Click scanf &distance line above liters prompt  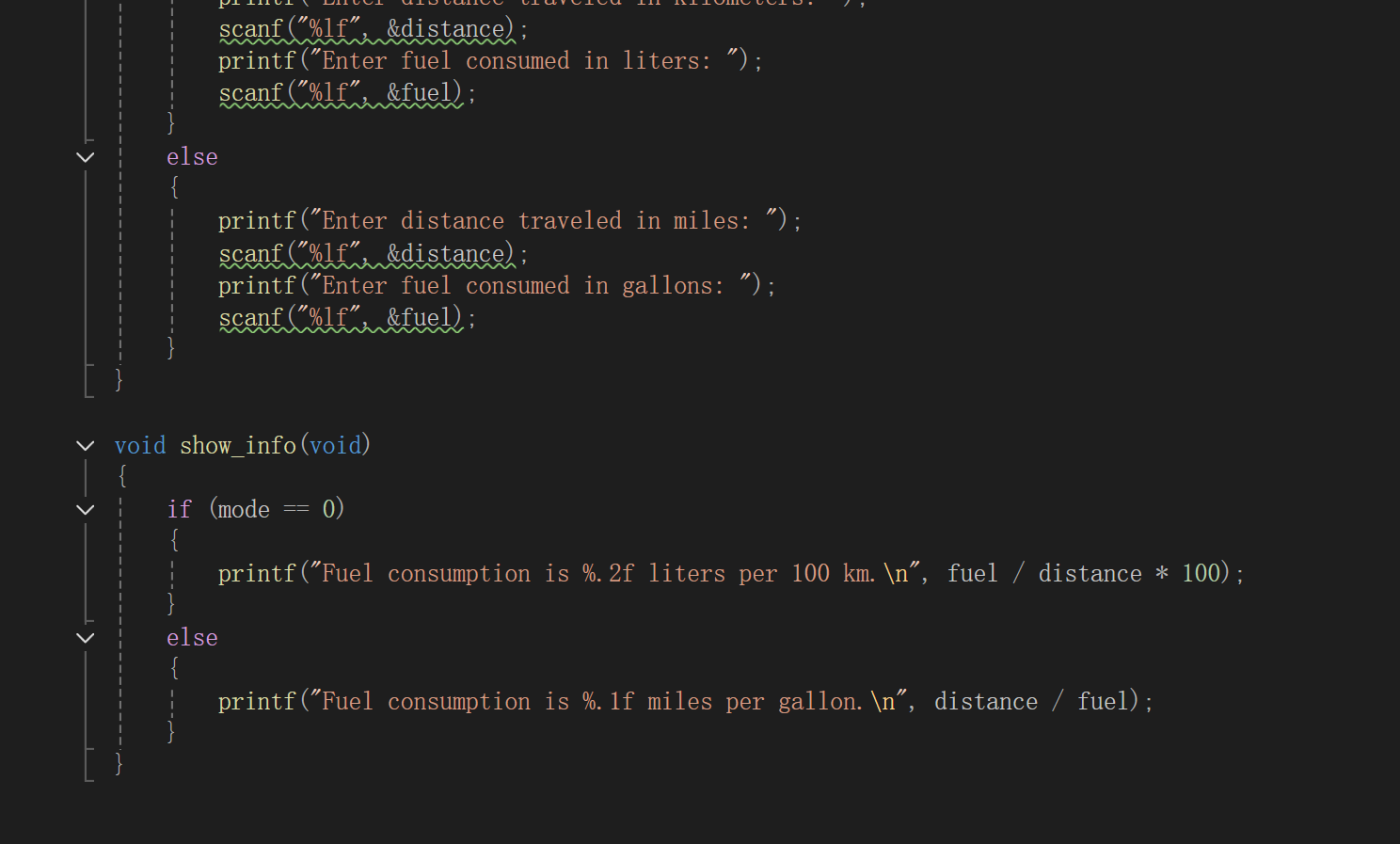point(374,29)
